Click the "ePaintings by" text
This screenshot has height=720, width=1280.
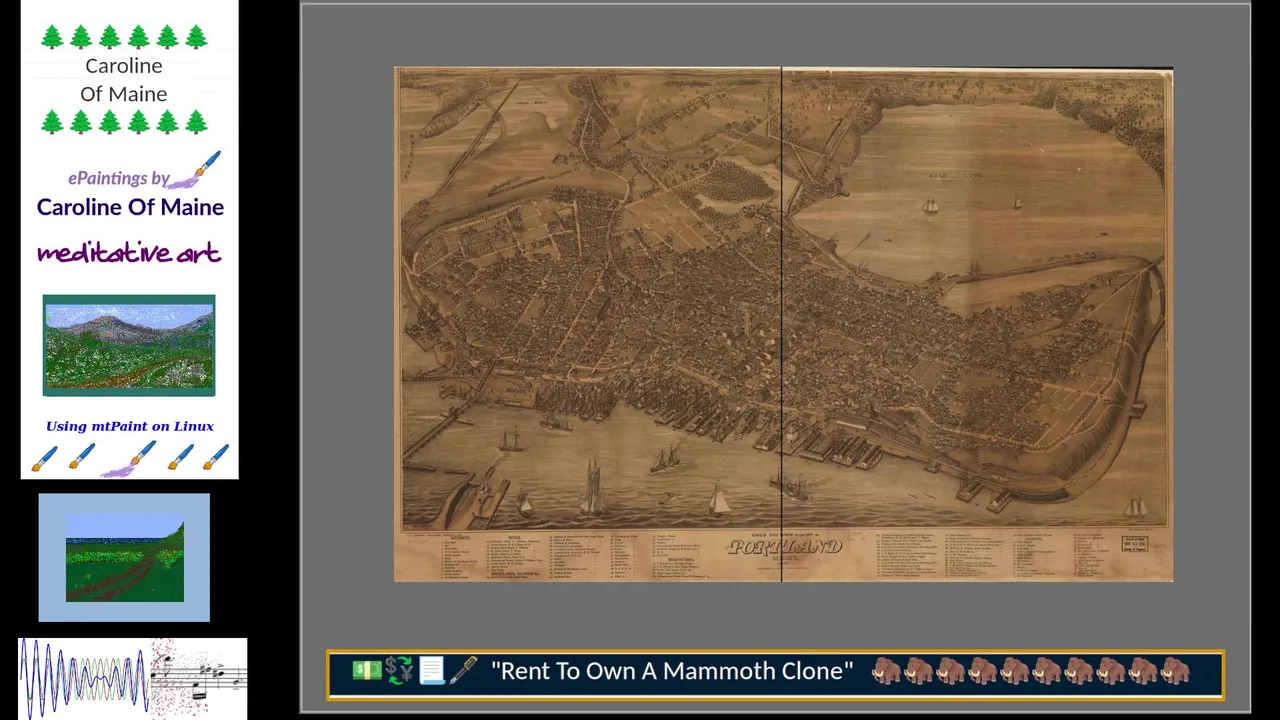(118, 178)
